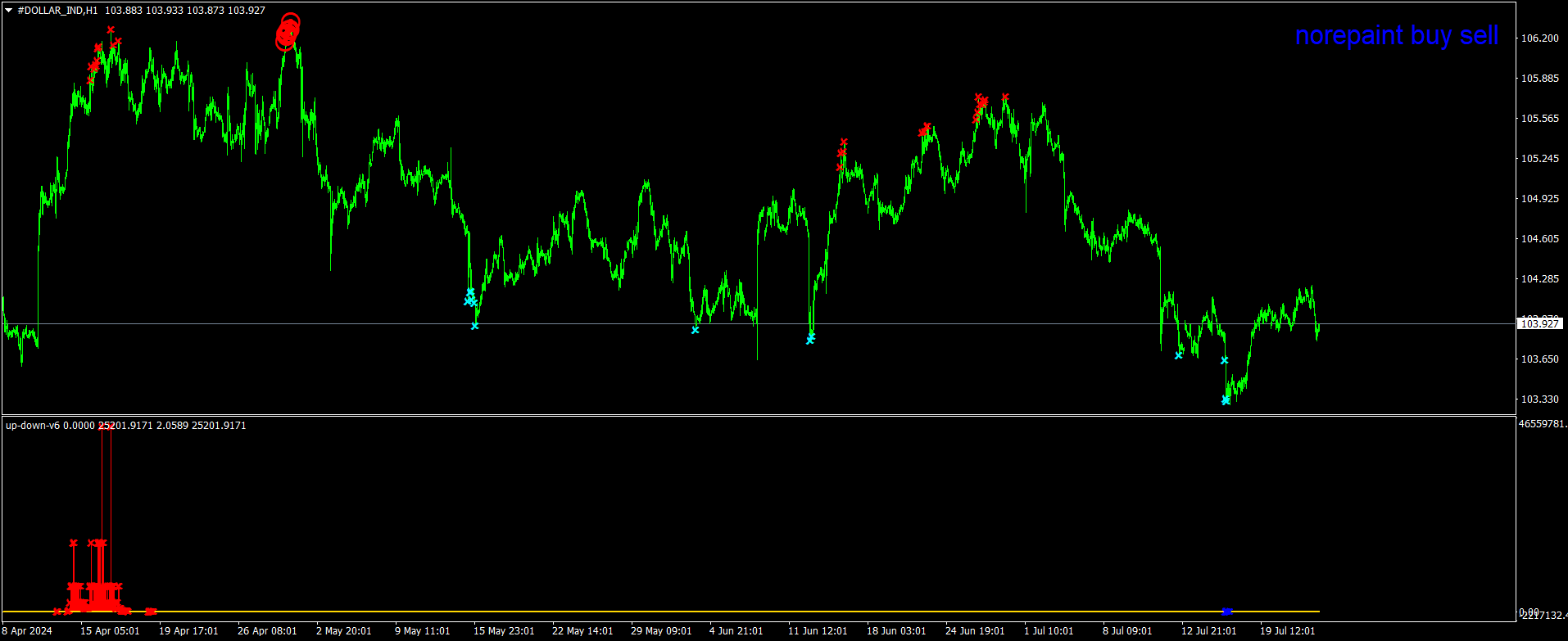Click the 8 Apr 2024 date label
Screen dimensions: 1568x641
click(x=27, y=631)
